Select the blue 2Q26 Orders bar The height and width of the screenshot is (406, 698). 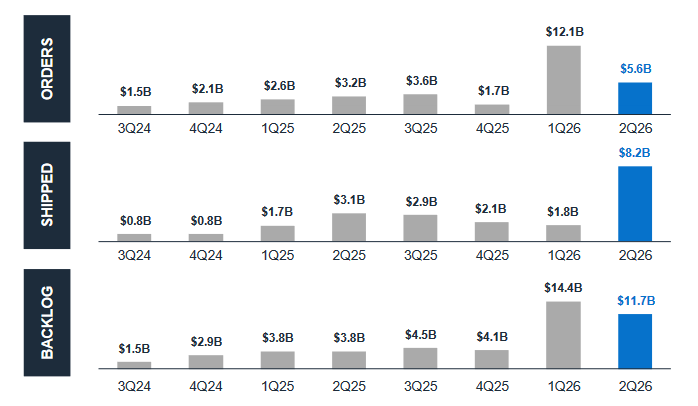pos(635,98)
